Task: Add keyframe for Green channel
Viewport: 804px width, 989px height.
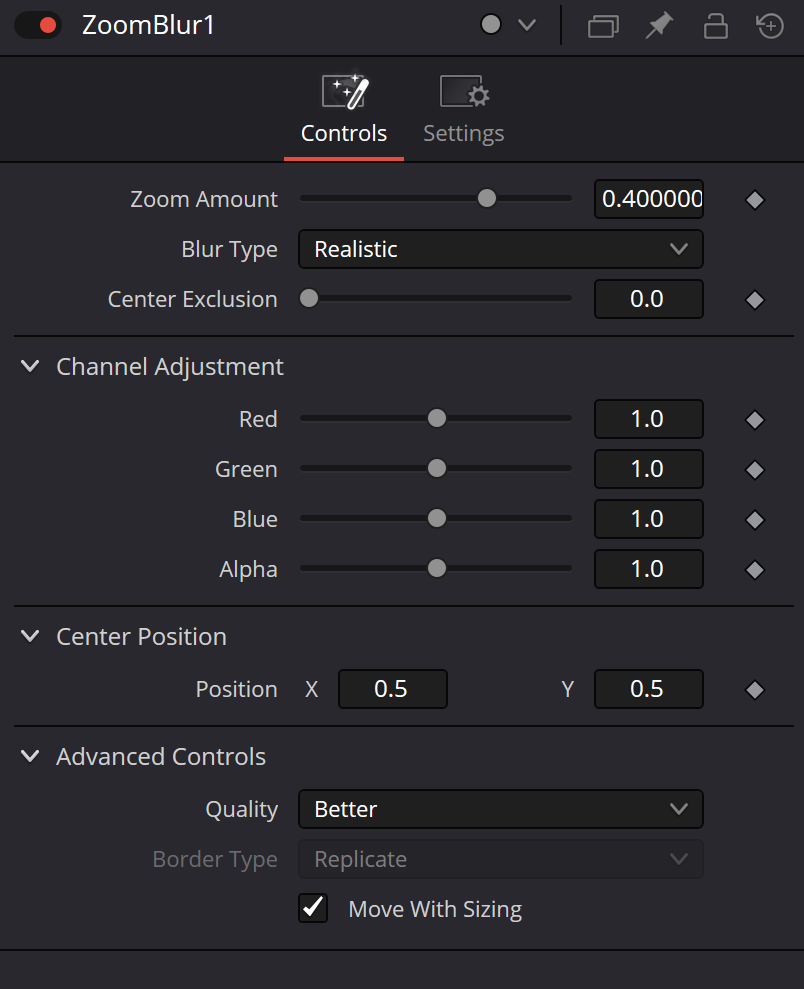Action: pos(755,470)
